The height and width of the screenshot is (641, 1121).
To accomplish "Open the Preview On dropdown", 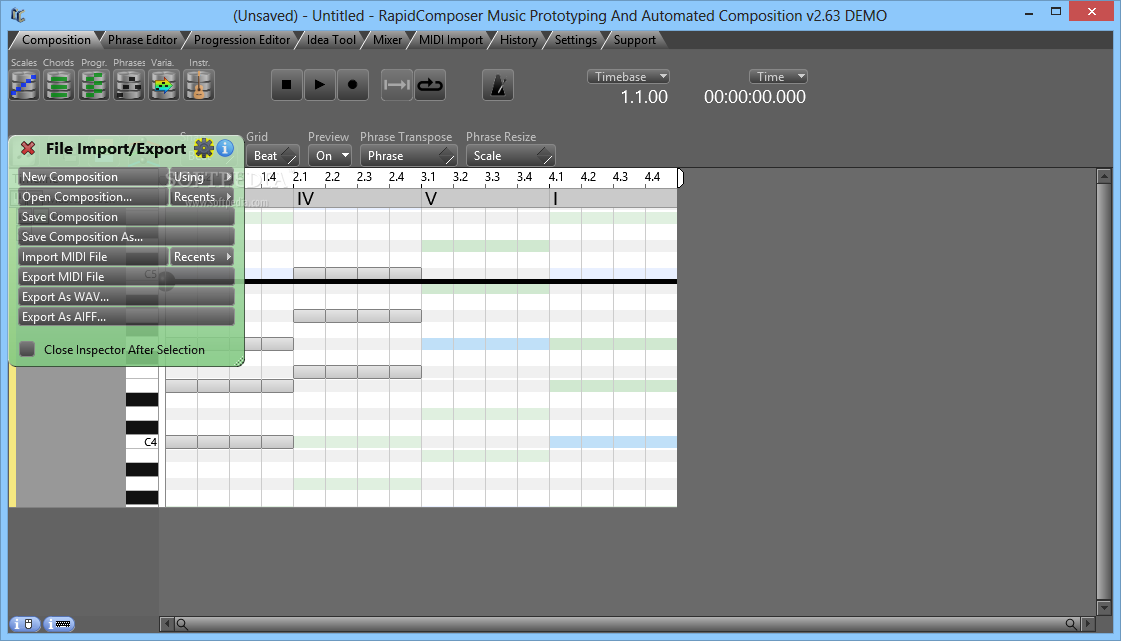I will [x=330, y=156].
